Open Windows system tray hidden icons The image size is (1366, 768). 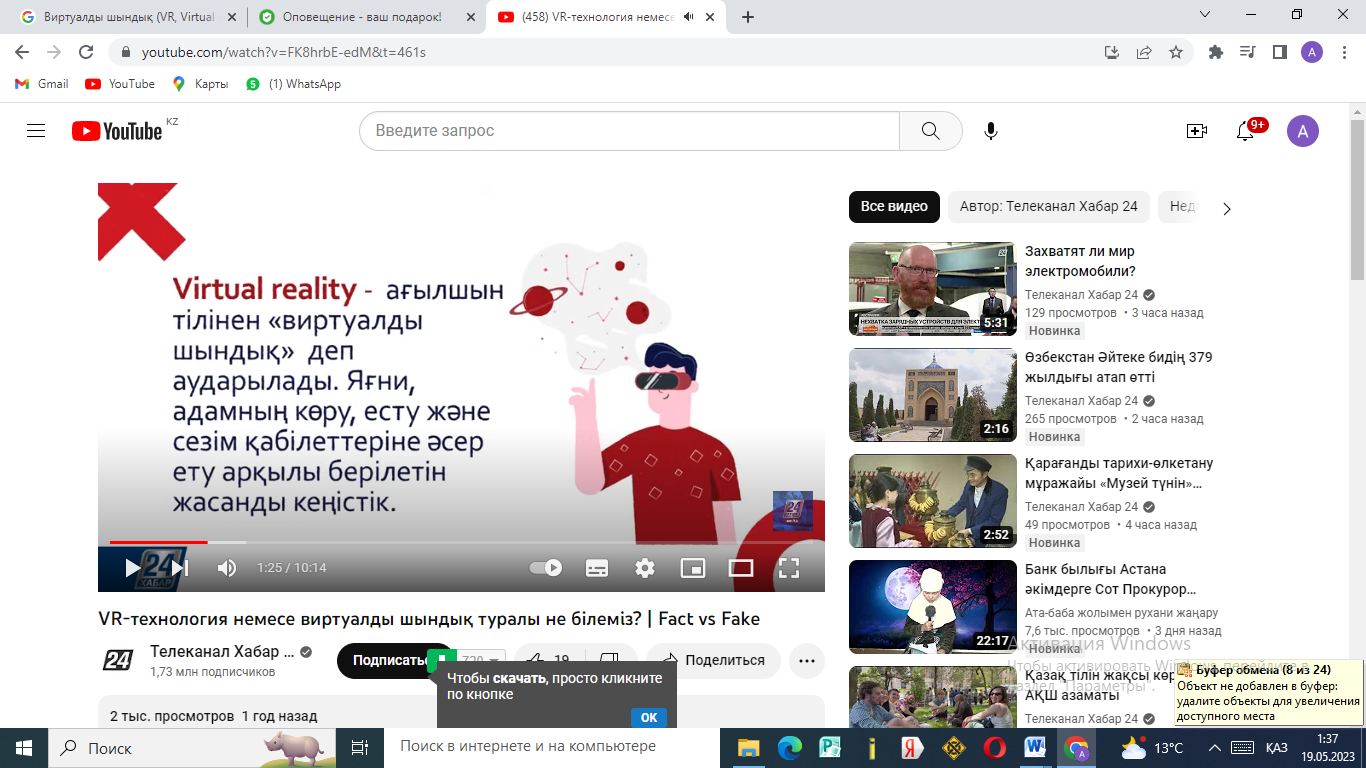coord(1214,748)
